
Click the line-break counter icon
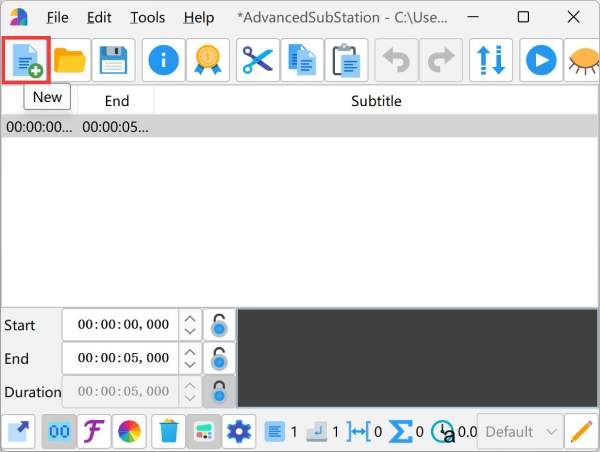317,432
